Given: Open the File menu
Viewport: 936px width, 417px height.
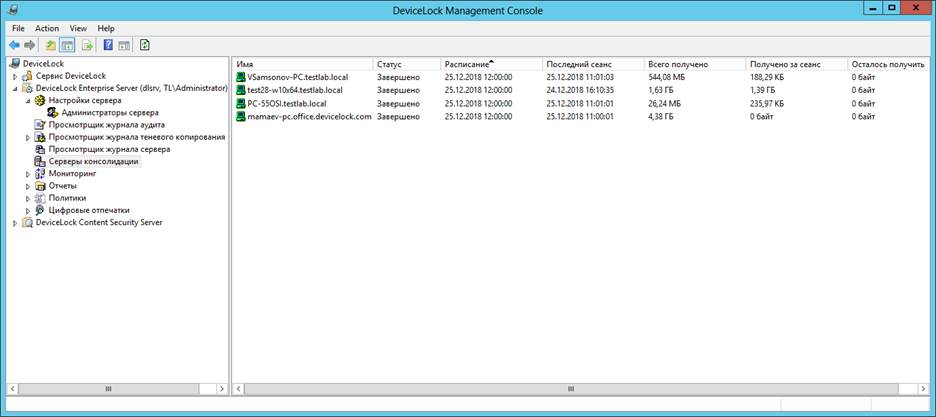Looking at the screenshot, I should pos(18,28).
